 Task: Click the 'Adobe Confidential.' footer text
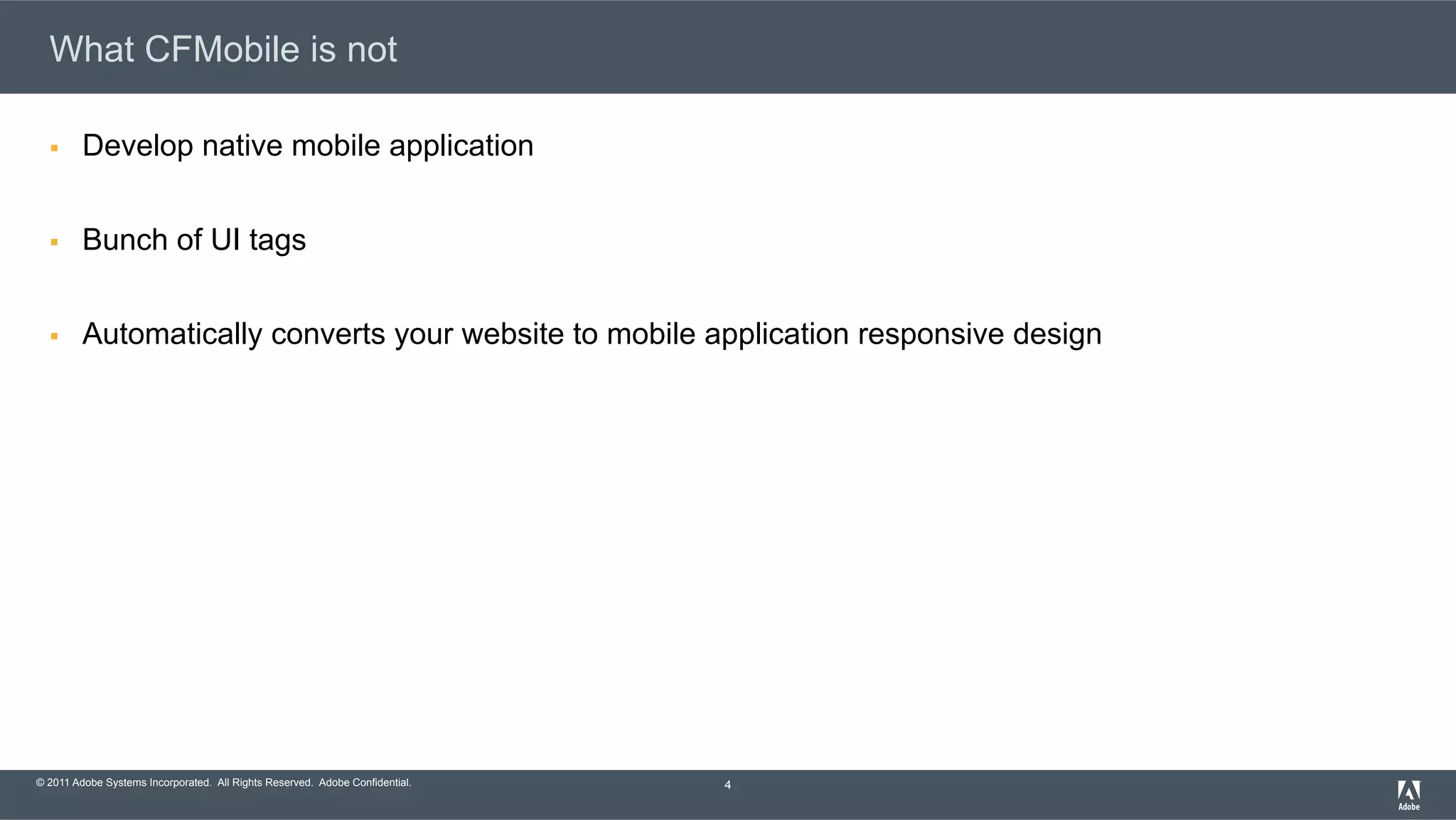click(365, 782)
